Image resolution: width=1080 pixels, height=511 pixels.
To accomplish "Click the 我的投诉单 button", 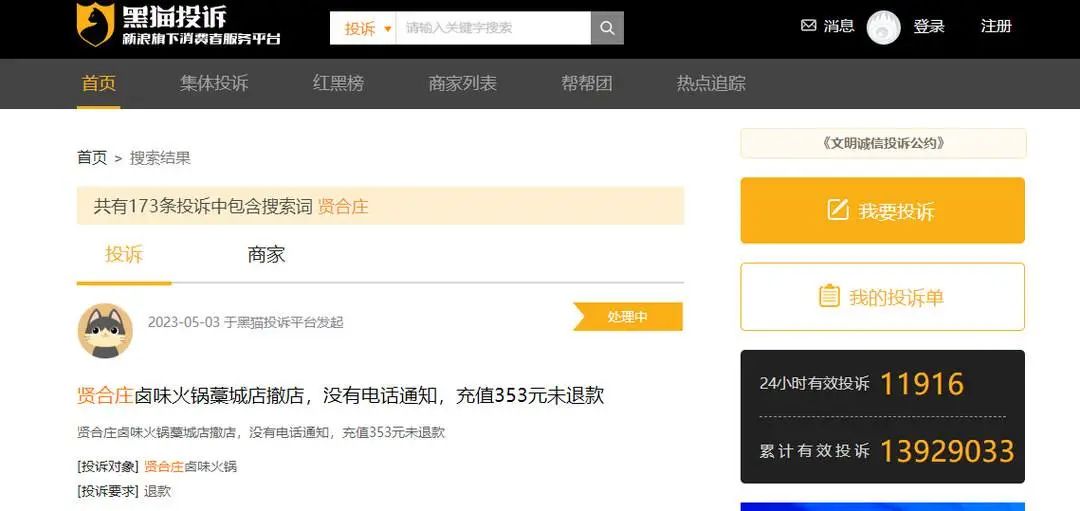I will pos(882,297).
